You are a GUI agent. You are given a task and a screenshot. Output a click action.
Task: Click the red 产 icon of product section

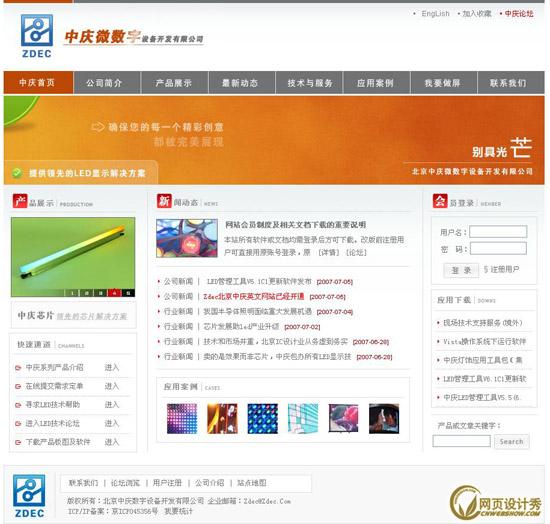[x=20, y=201]
